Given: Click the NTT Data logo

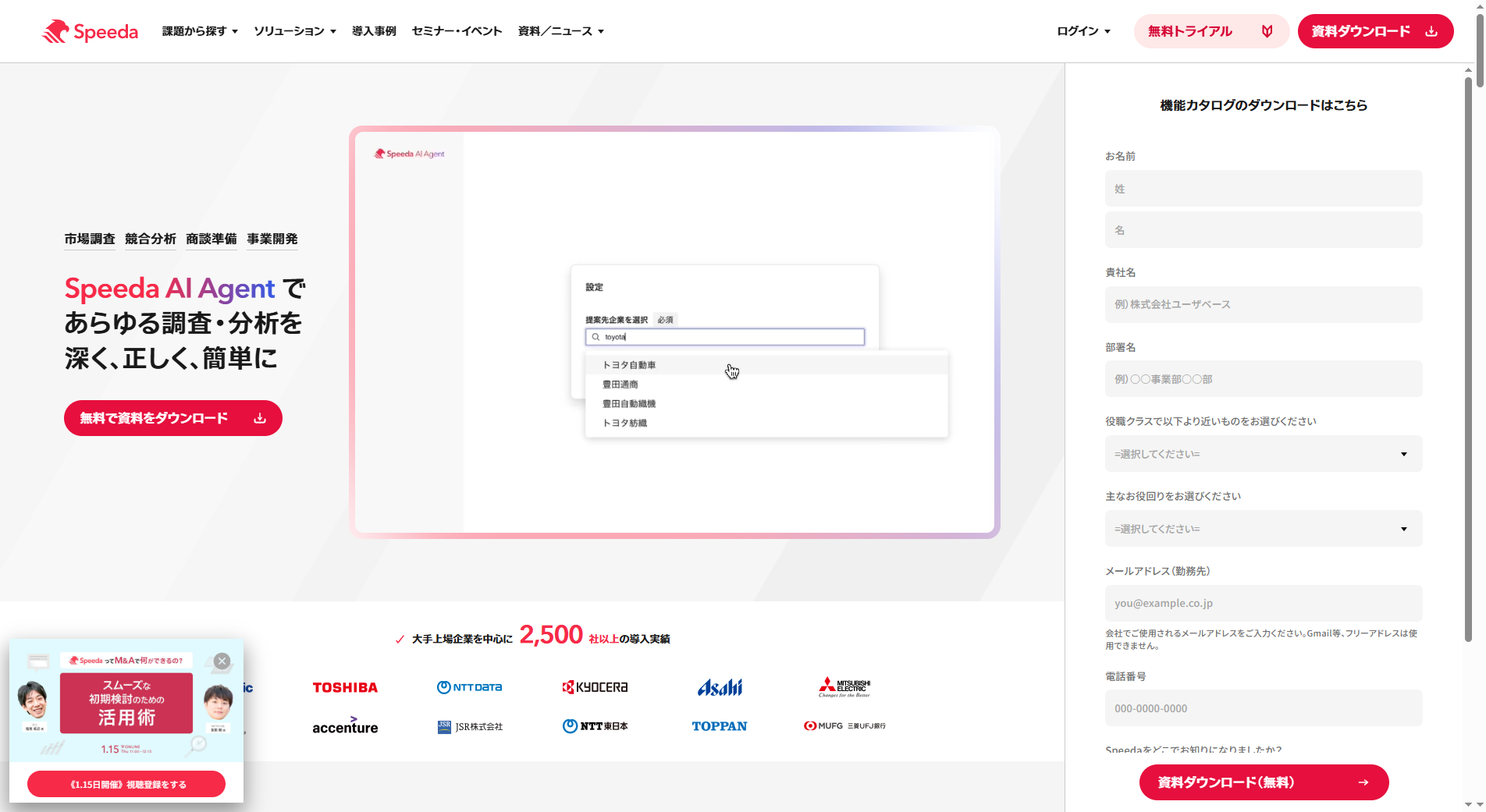Looking at the screenshot, I should coord(469,687).
